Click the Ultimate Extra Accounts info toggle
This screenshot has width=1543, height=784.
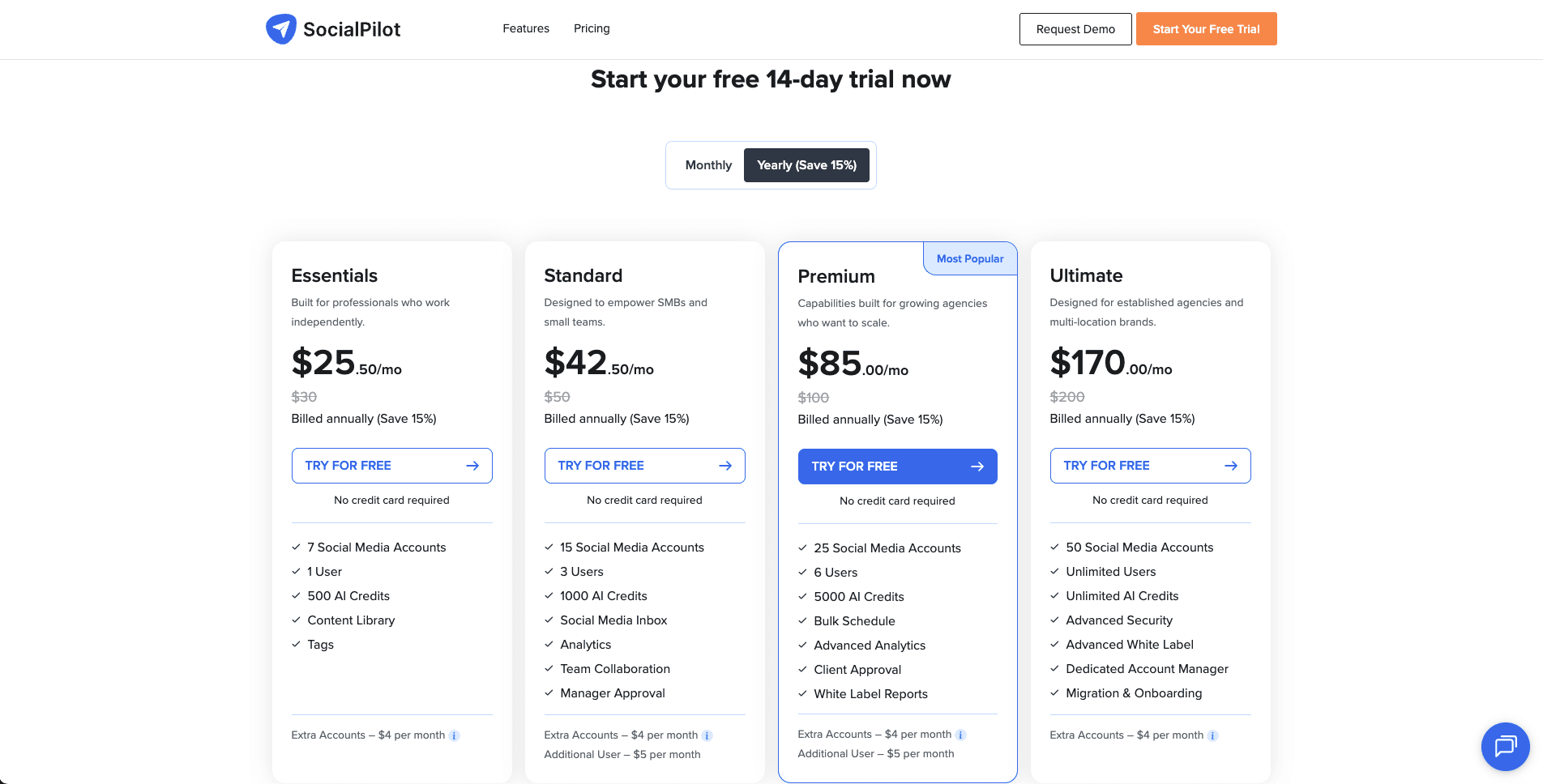[x=1213, y=735]
